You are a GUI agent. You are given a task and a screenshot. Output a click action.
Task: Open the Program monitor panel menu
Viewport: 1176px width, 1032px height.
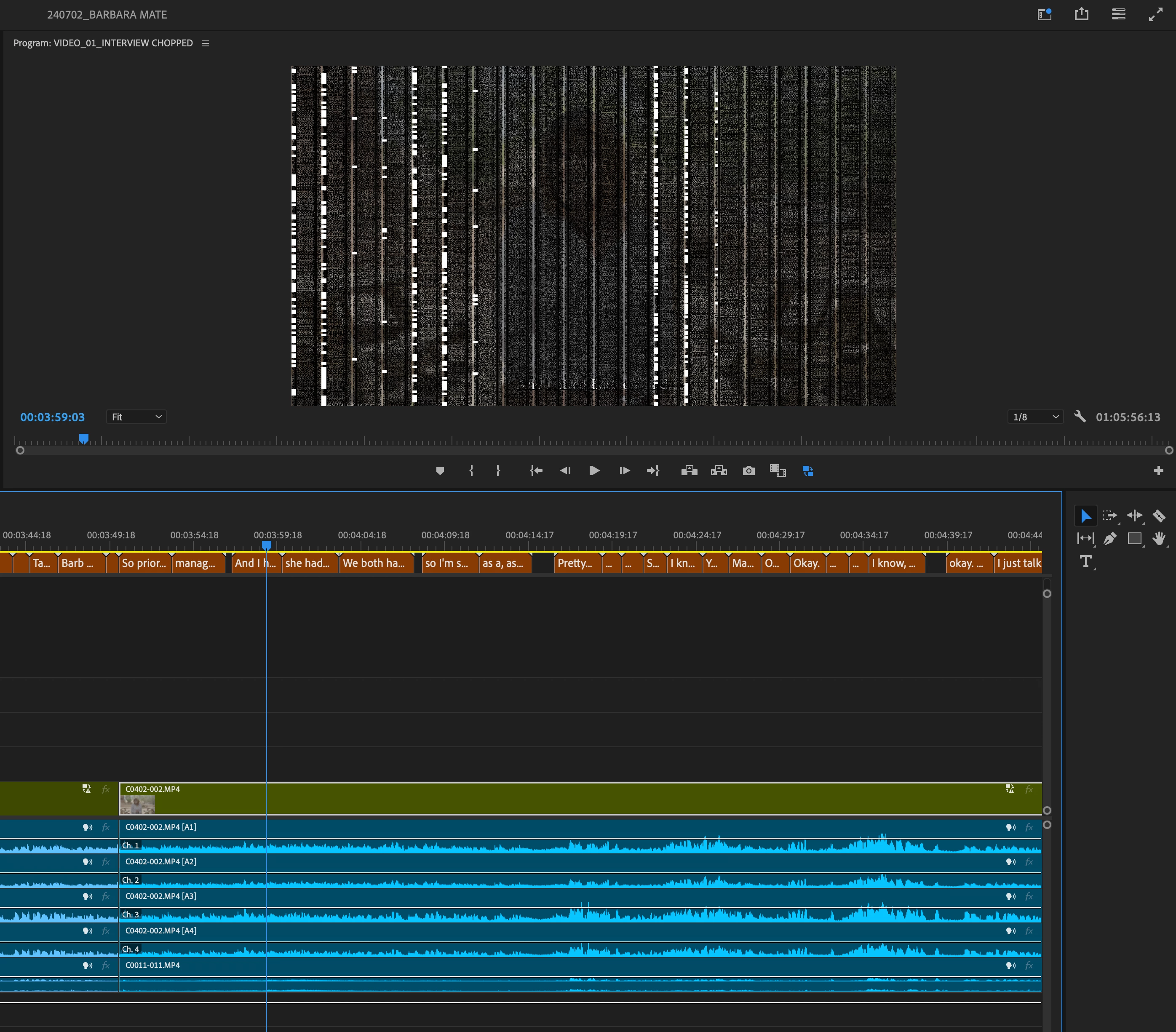tap(206, 43)
